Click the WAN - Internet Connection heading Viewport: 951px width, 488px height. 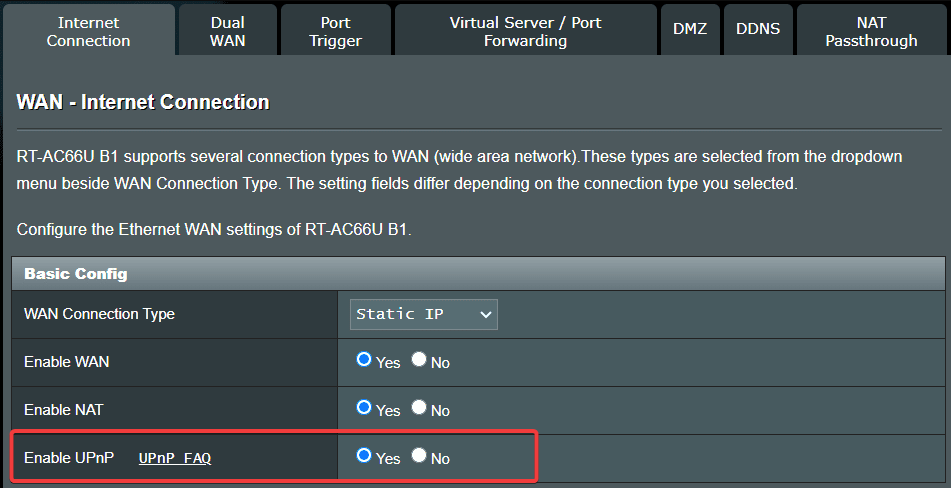click(143, 102)
